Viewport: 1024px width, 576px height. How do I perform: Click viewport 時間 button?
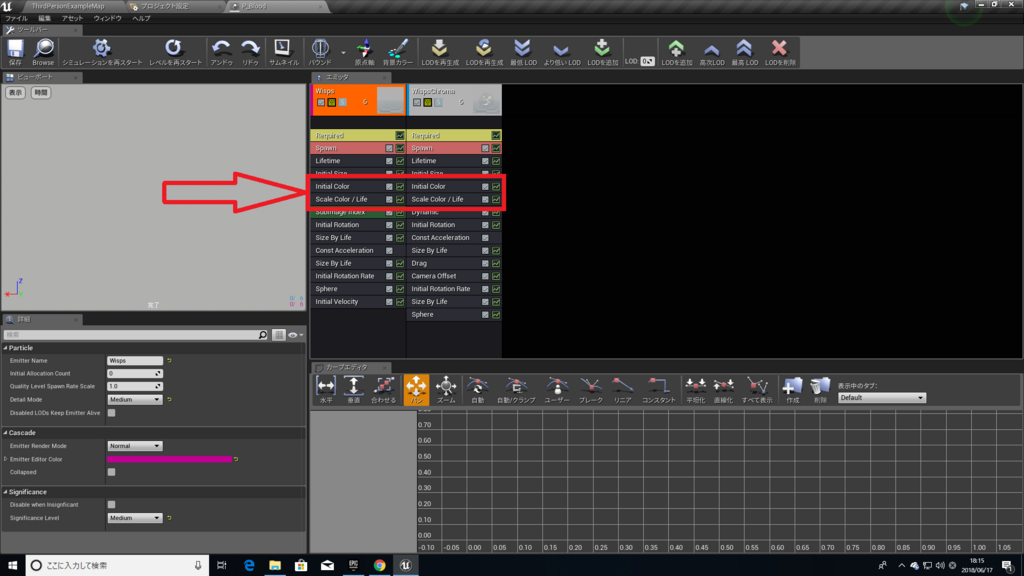point(40,93)
